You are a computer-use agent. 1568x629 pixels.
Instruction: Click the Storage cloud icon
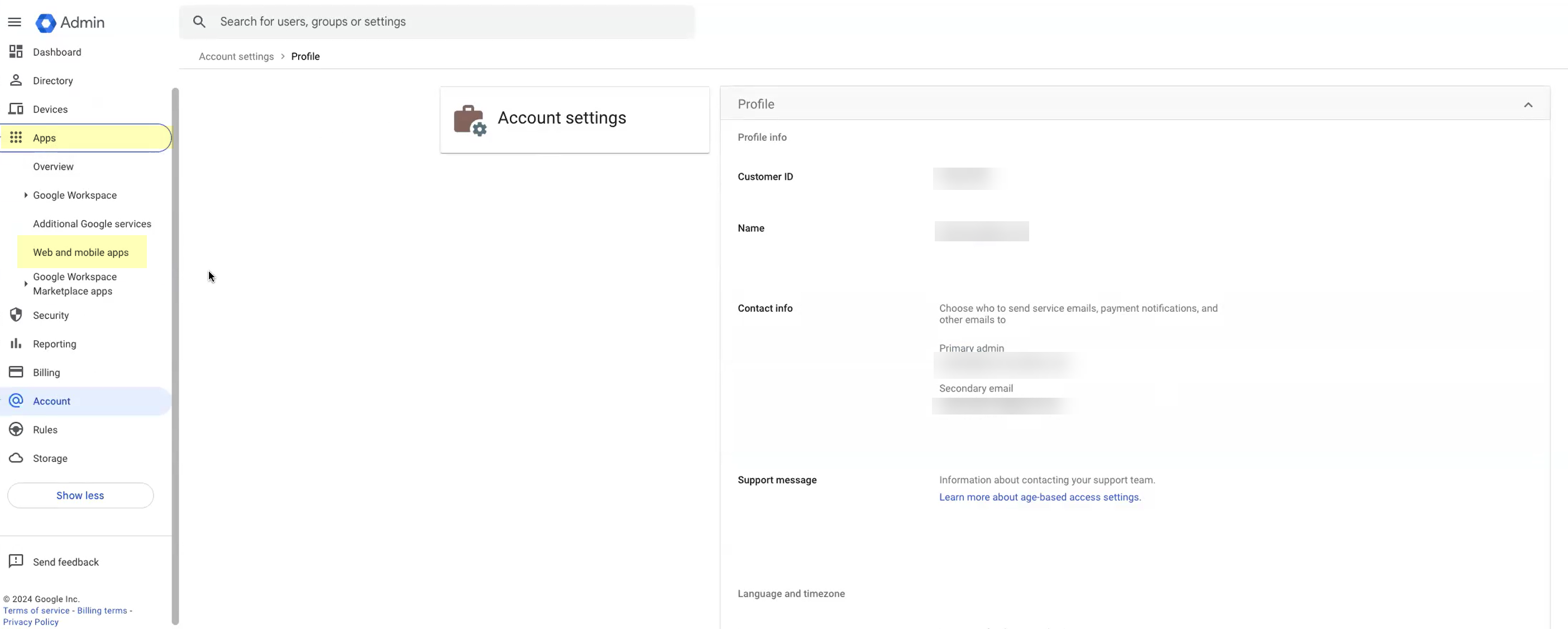[16, 458]
